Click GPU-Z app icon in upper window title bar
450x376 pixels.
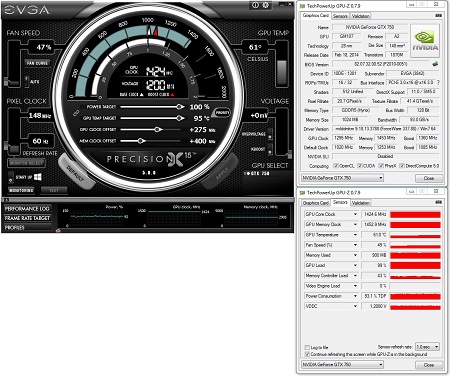click(x=302, y=6)
